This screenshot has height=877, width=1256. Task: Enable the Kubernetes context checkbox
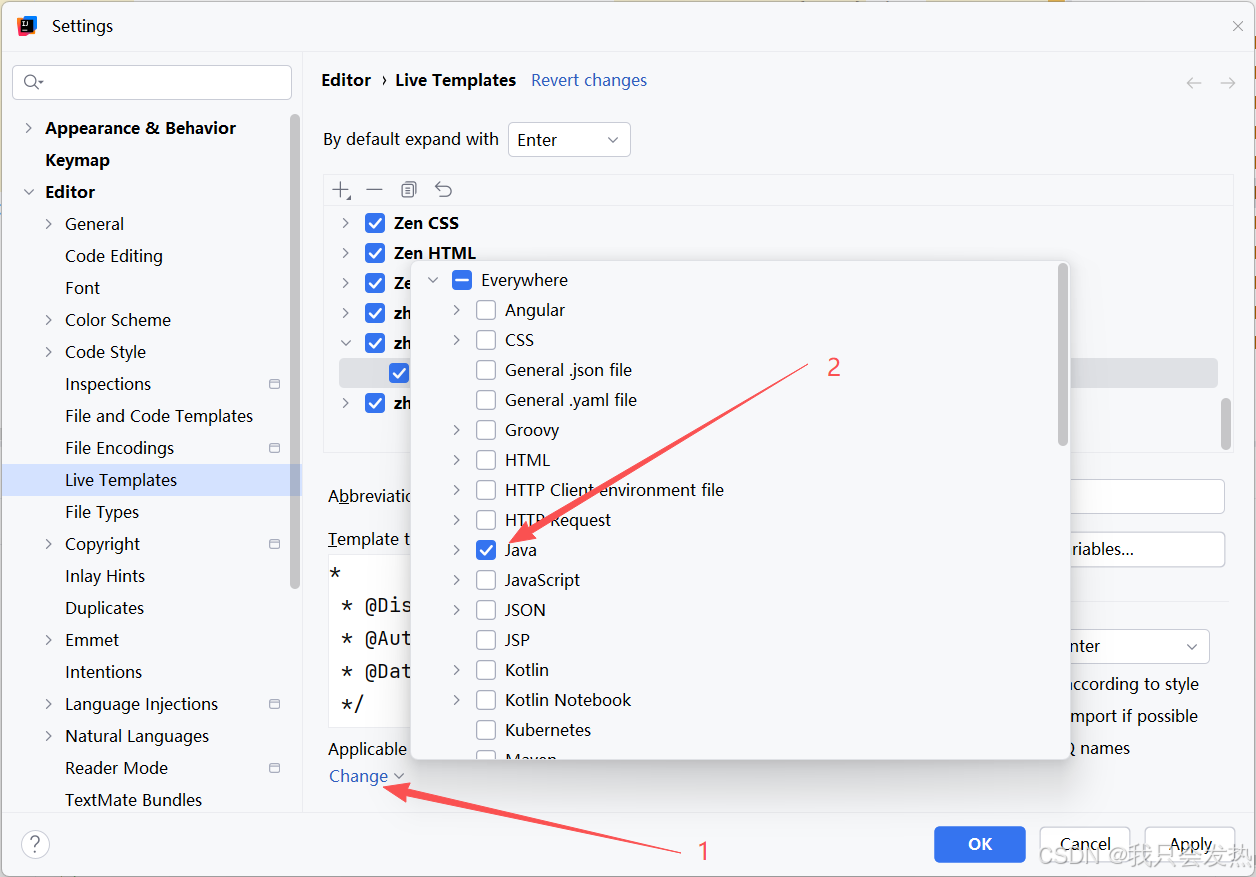click(x=486, y=730)
